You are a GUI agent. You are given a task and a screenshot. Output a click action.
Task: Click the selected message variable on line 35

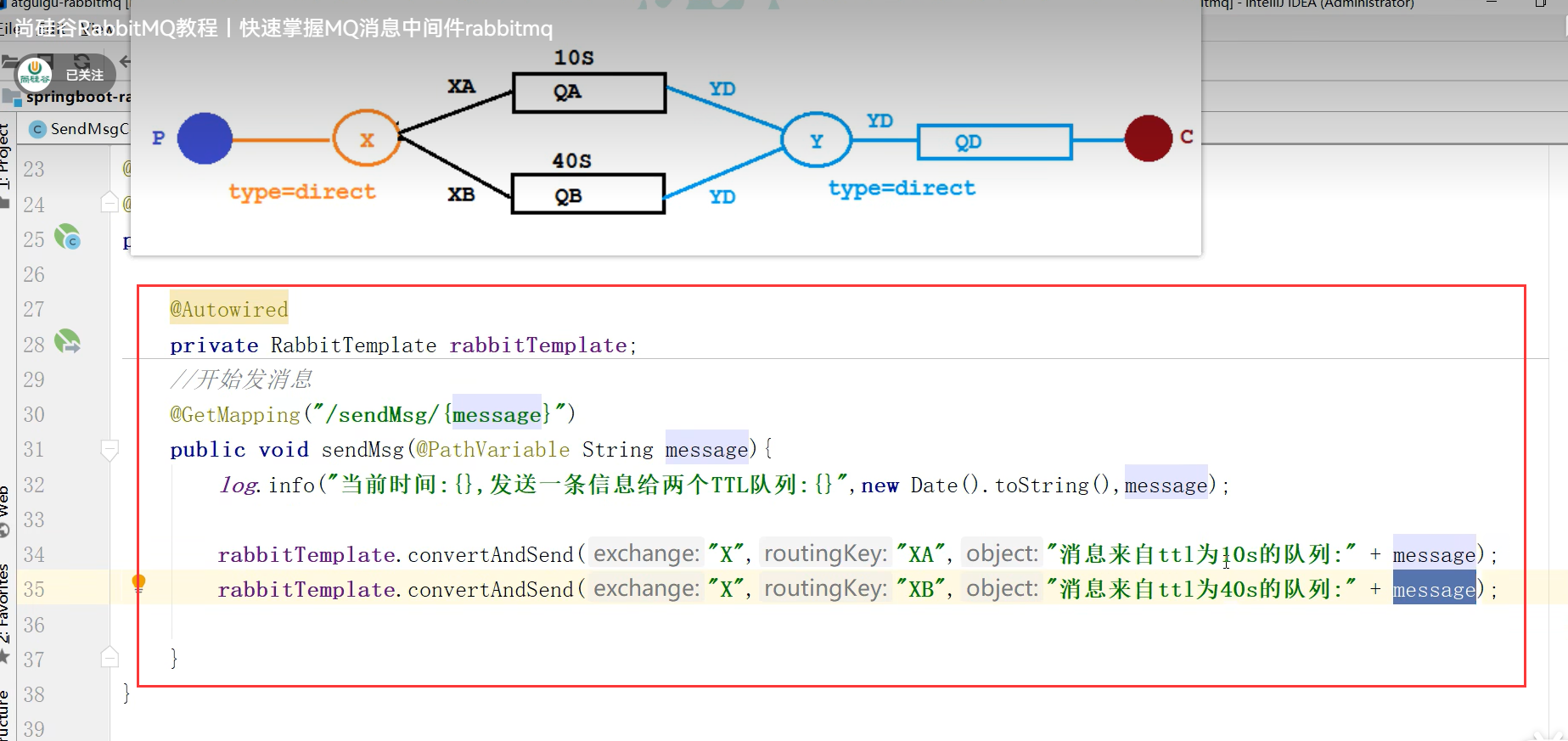[1434, 590]
